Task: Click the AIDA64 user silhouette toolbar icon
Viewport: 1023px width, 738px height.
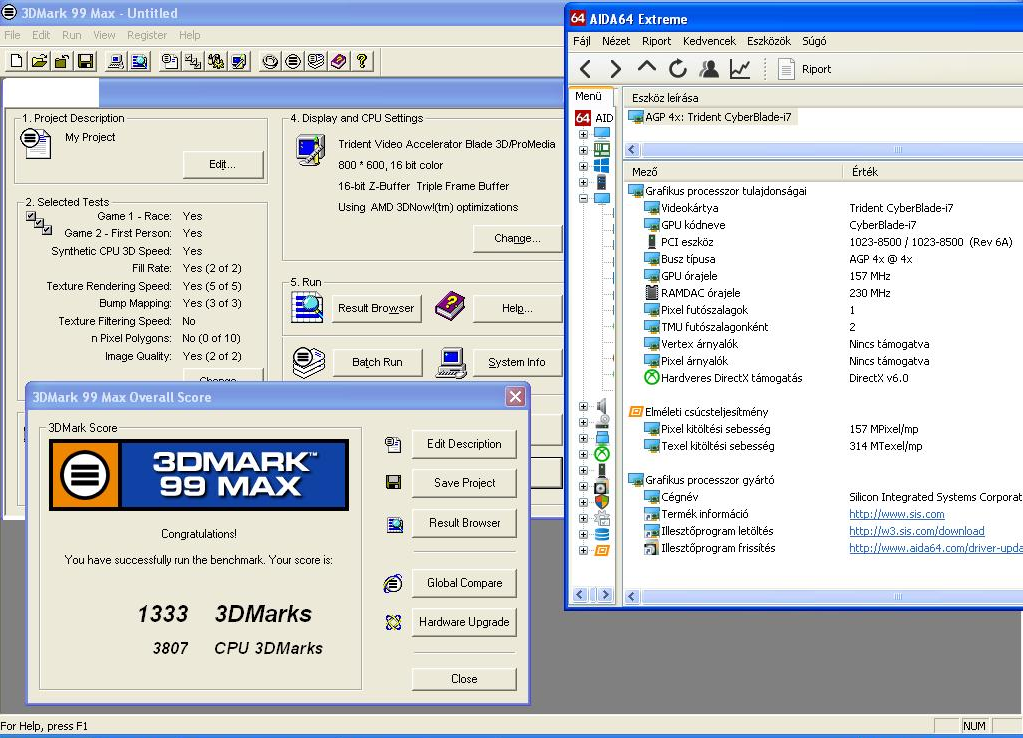Action: coord(709,69)
